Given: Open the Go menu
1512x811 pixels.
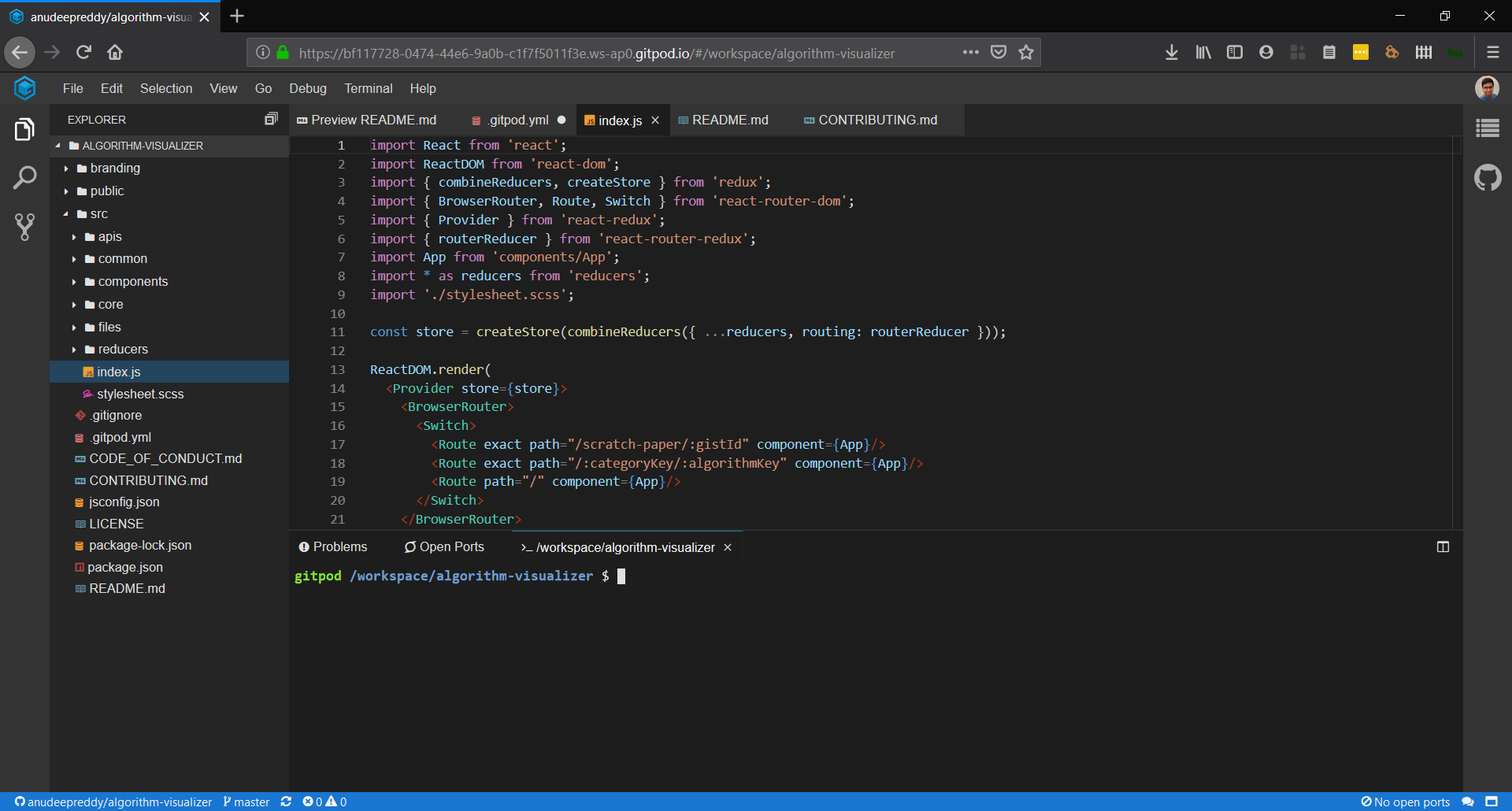Looking at the screenshot, I should point(263,88).
